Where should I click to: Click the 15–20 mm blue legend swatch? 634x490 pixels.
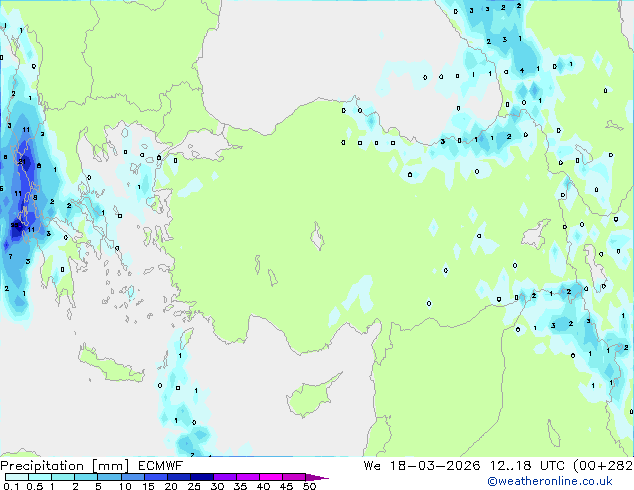pyautogui.click(x=155, y=477)
